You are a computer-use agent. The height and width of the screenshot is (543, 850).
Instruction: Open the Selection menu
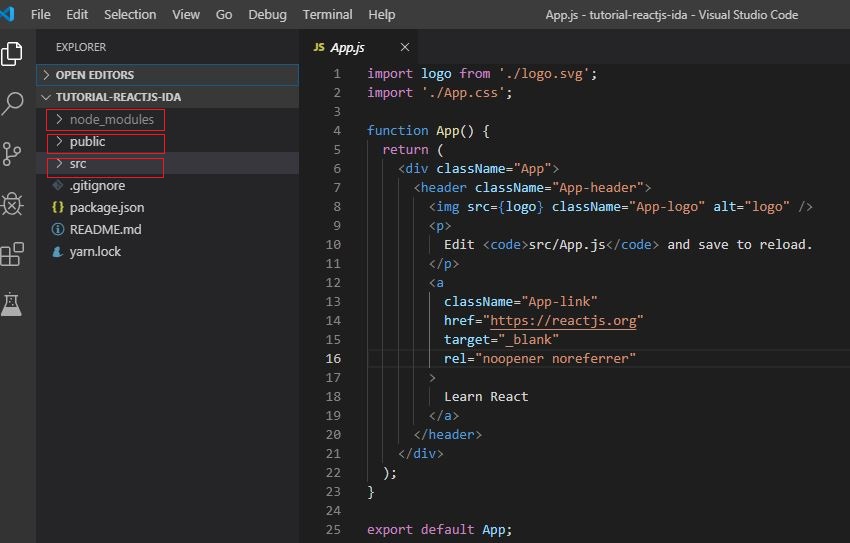pyautogui.click(x=130, y=15)
